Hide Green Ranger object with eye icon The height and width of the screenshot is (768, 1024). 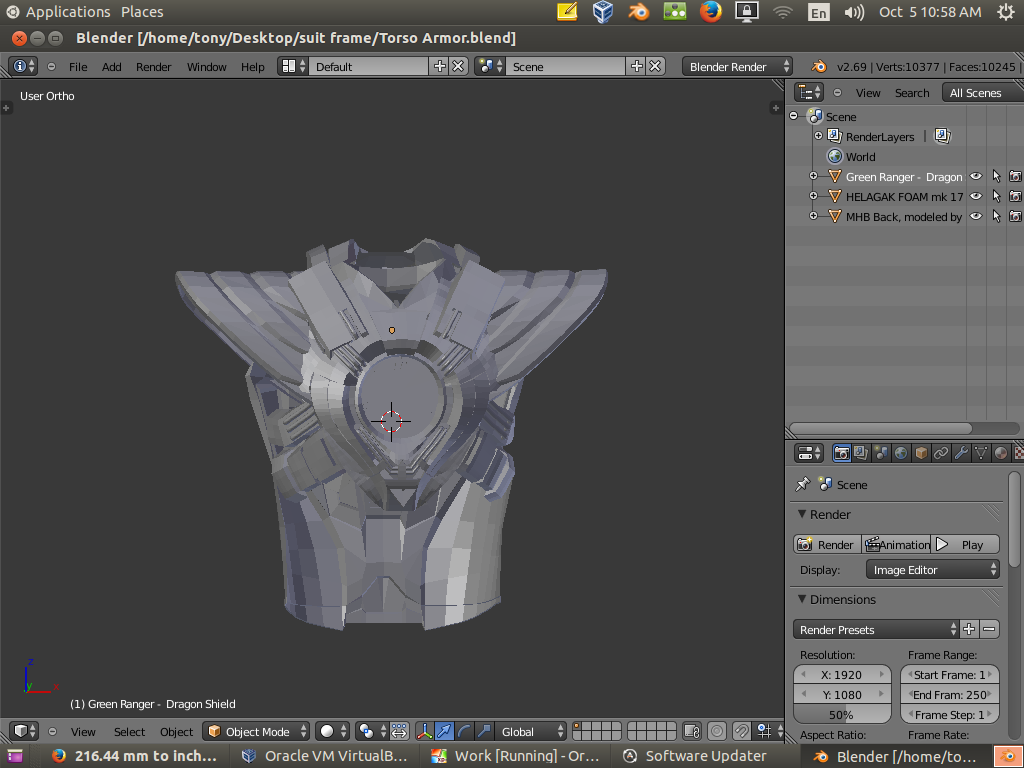tap(976, 176)
